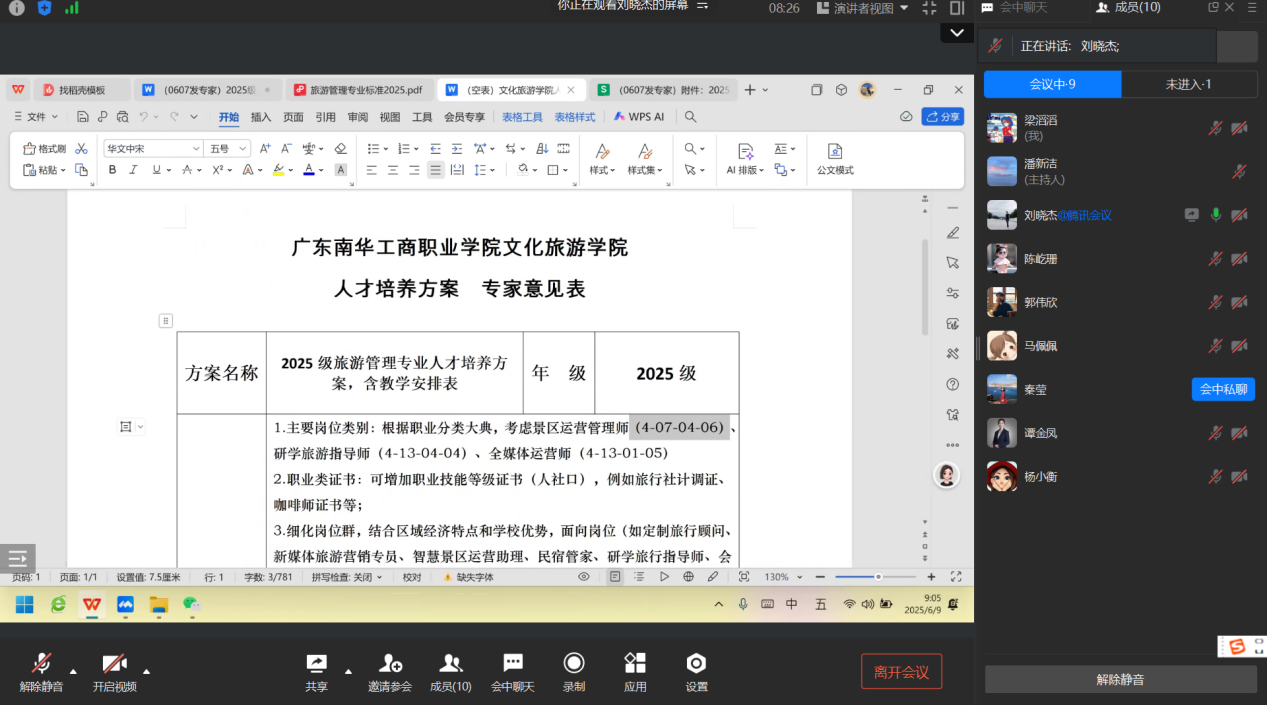Viewport: 1267px width, 705px height.
Task: Open 设置 settings in meeting toolbar
Action: (x=696, y=664)
